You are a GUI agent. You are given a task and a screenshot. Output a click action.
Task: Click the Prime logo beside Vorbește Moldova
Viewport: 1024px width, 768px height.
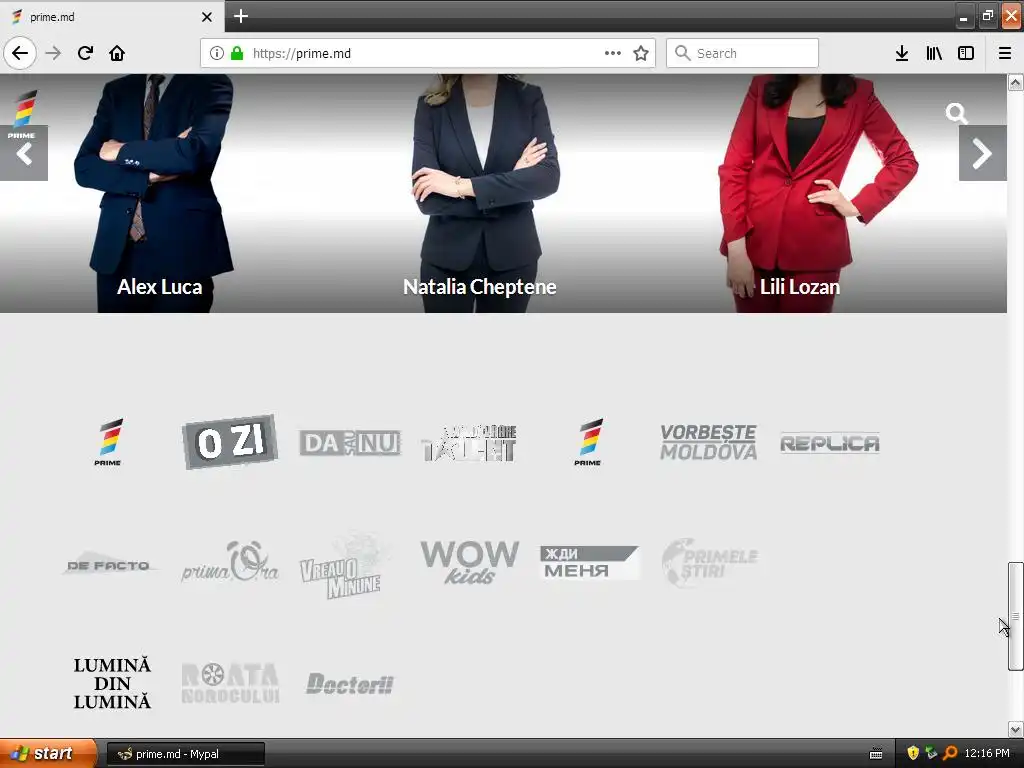[588, 443]
